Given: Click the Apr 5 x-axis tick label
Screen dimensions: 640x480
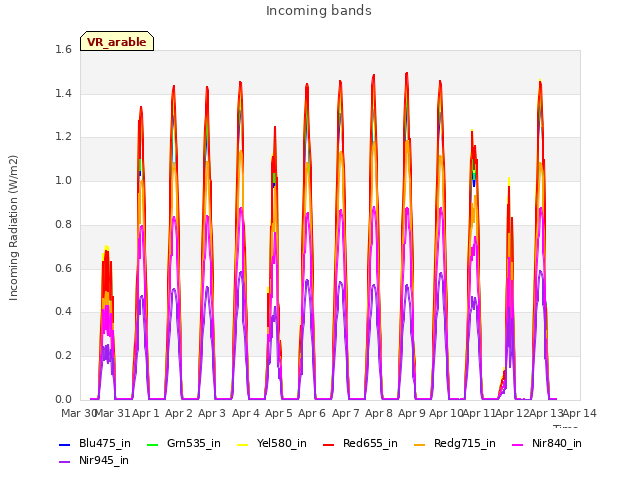Looking at the screenshot, I should [x=279, y=413].
